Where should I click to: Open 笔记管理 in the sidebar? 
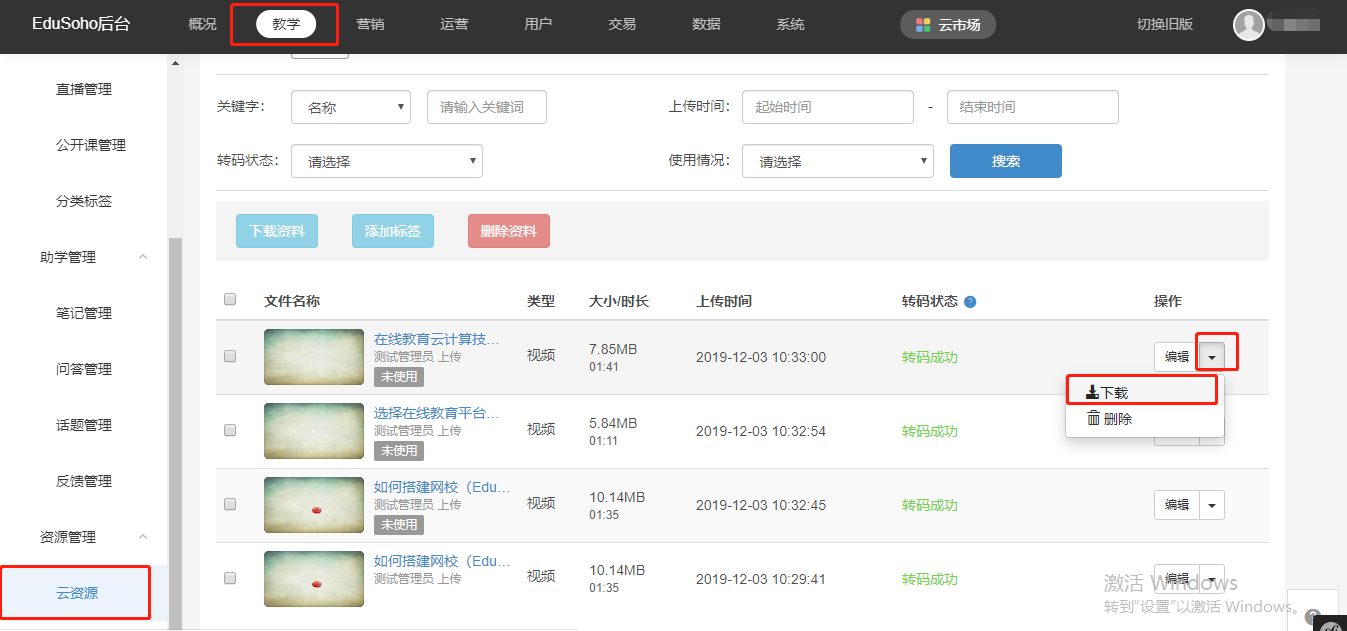point(84,313)
